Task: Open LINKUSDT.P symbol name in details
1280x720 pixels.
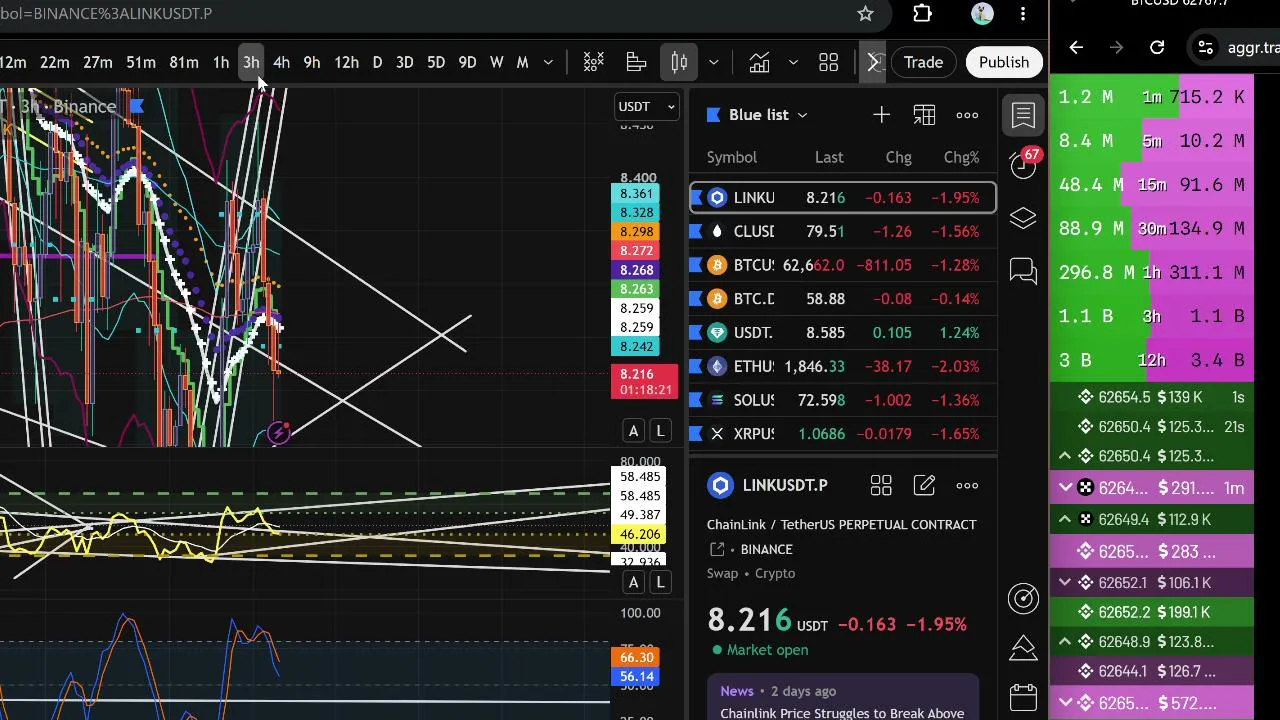Action: (x=785, y=486)
